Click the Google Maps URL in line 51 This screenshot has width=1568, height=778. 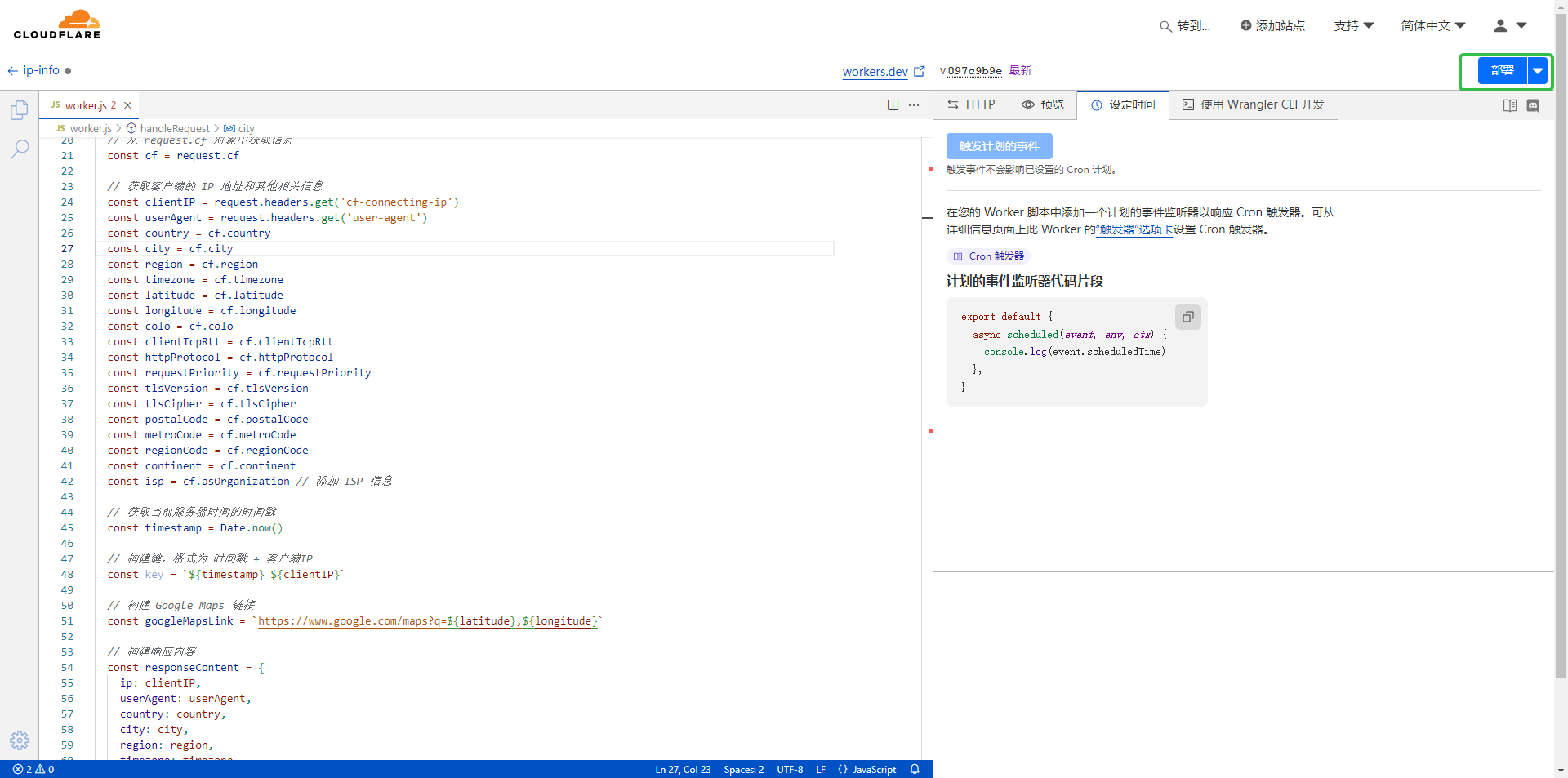coord(428,621)
